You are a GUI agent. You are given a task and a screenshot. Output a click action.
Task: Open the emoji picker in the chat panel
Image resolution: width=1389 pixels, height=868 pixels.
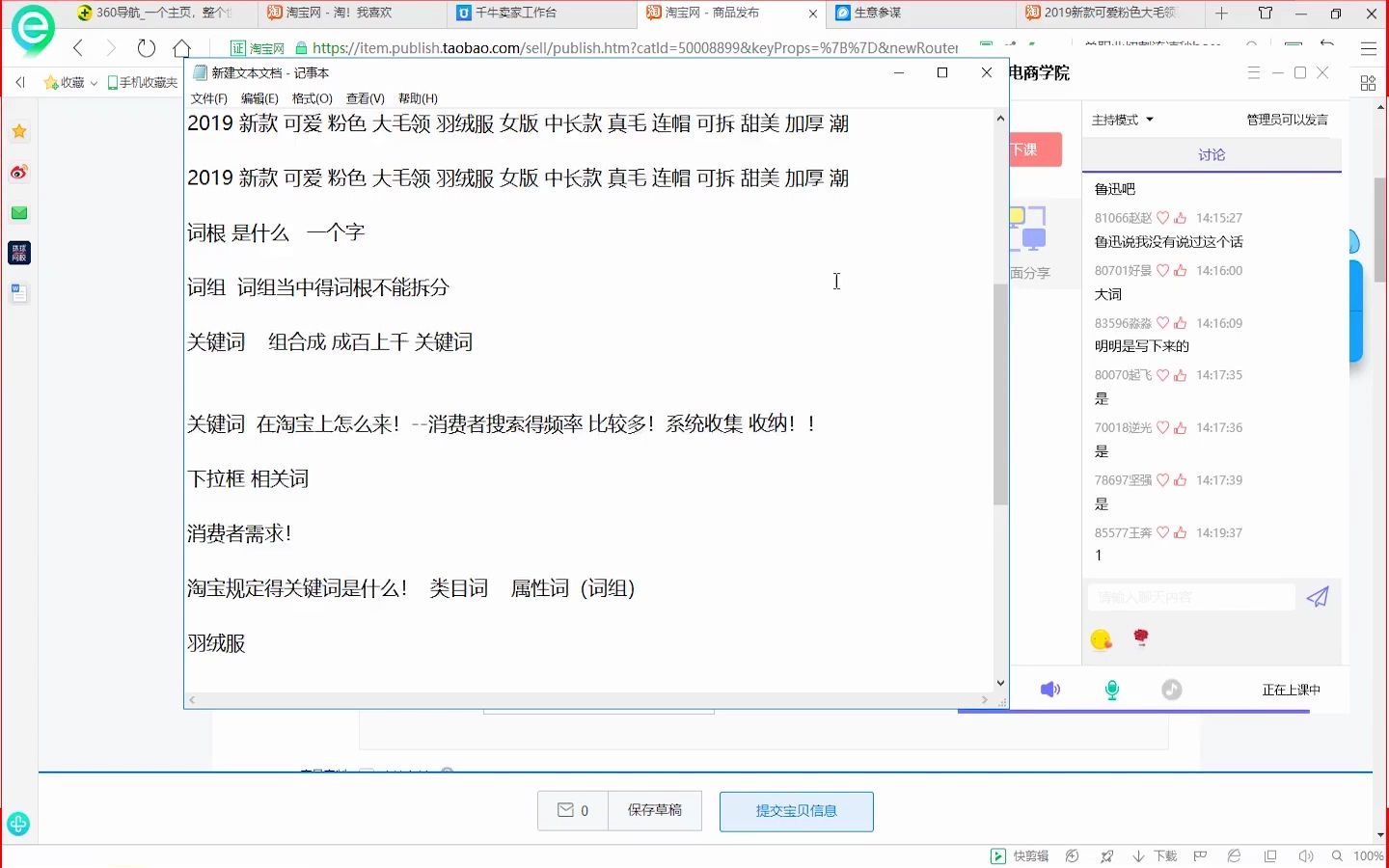1101,638
